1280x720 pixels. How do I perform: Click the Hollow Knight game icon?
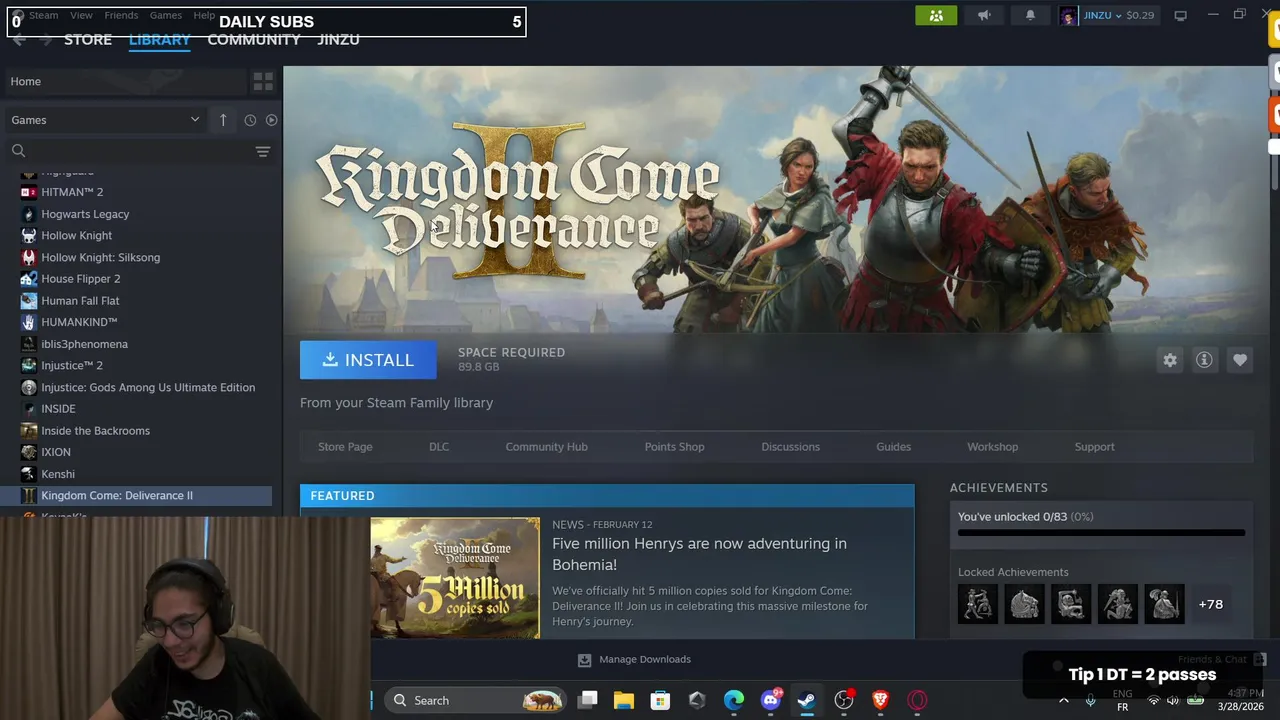[29, 235]
